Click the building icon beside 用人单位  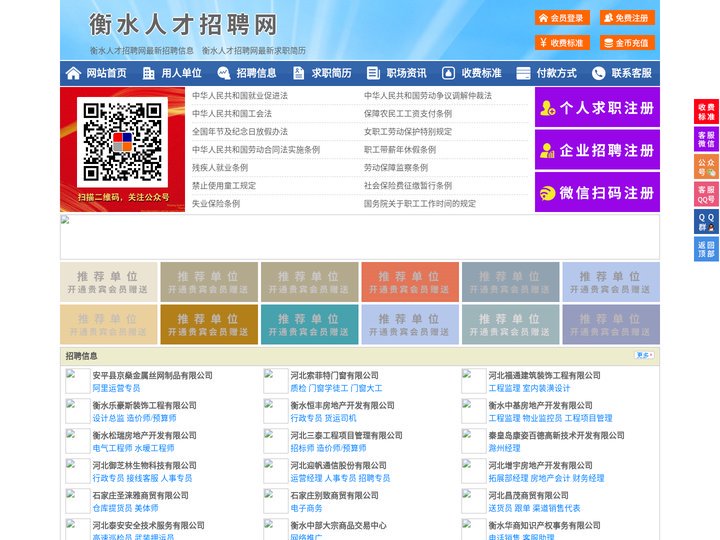(148, 73)
